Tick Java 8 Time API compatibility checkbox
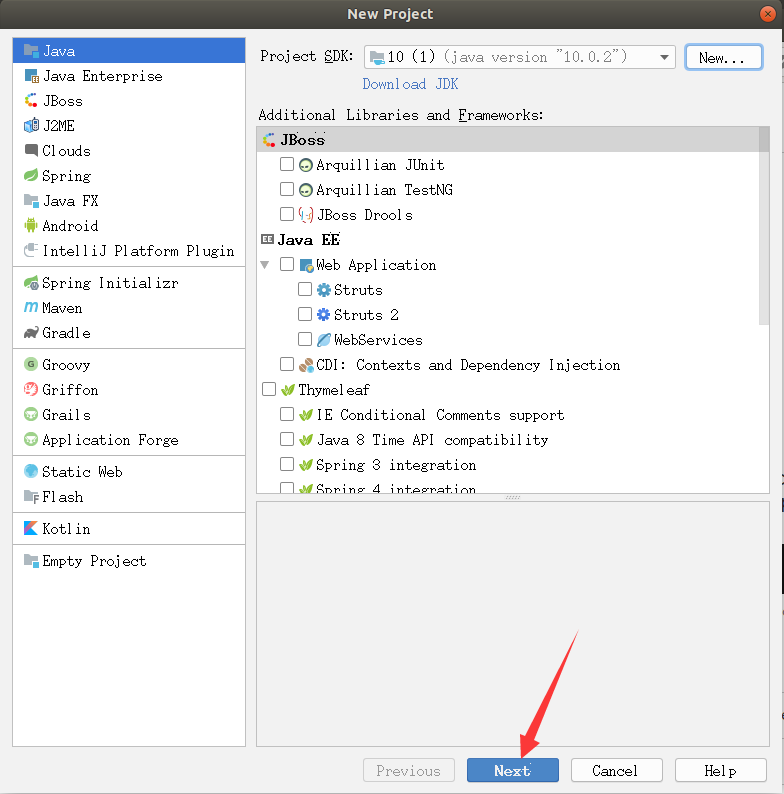This screenshot has height=794, width=784. (x=287, y=439)
